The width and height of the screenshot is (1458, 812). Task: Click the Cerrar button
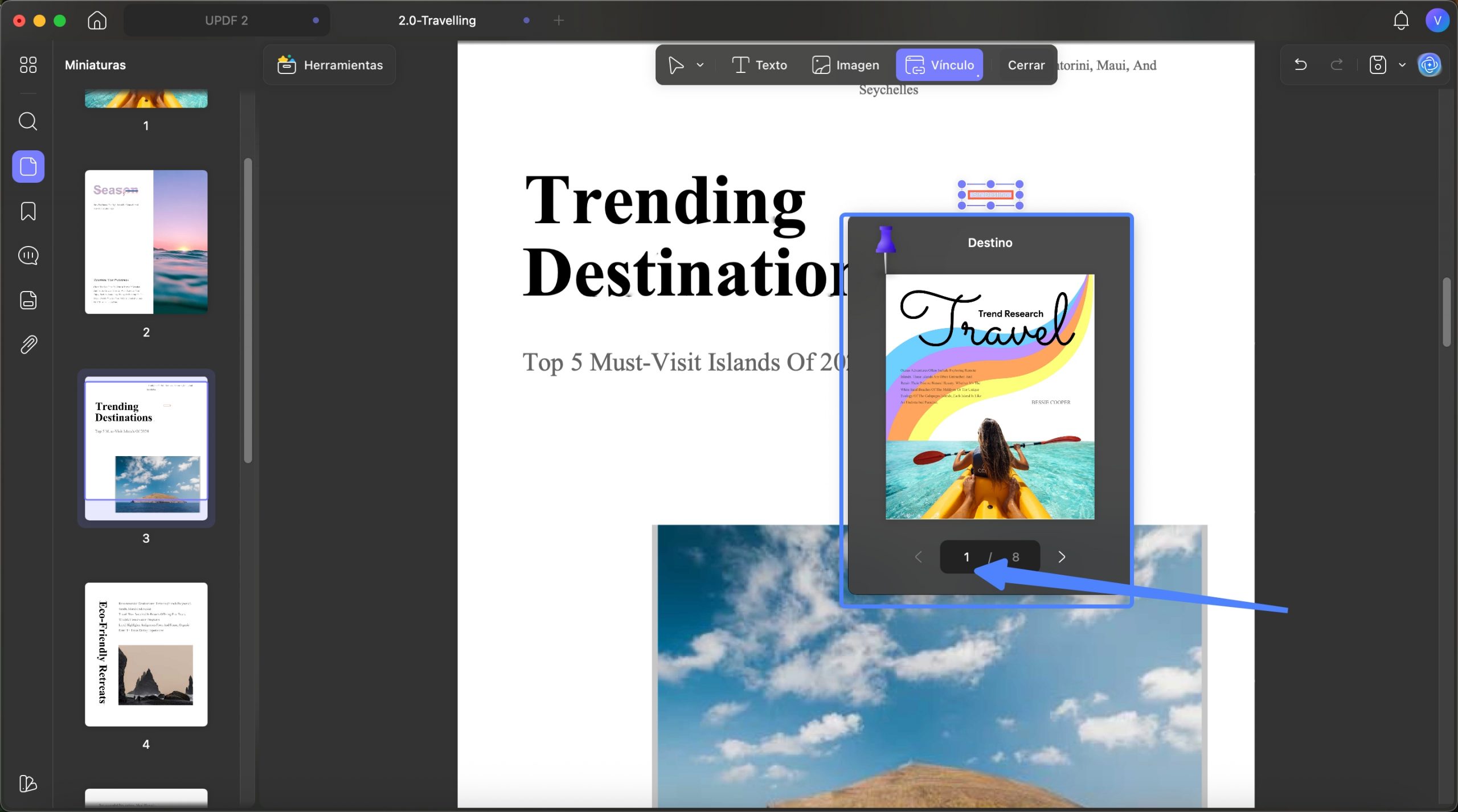[1026, 65]
